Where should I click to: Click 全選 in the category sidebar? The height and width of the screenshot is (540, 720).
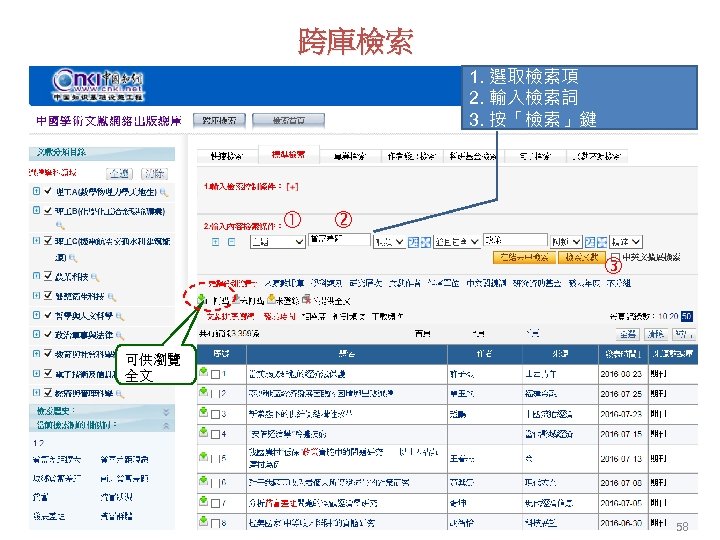[119, 174]
